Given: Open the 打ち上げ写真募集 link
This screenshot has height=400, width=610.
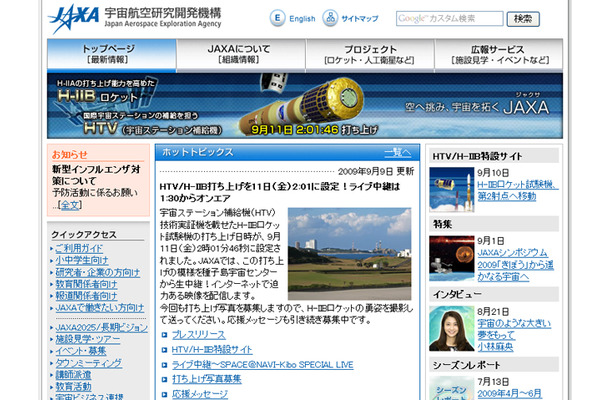Looking at the screenshot, I should point(207,379).
